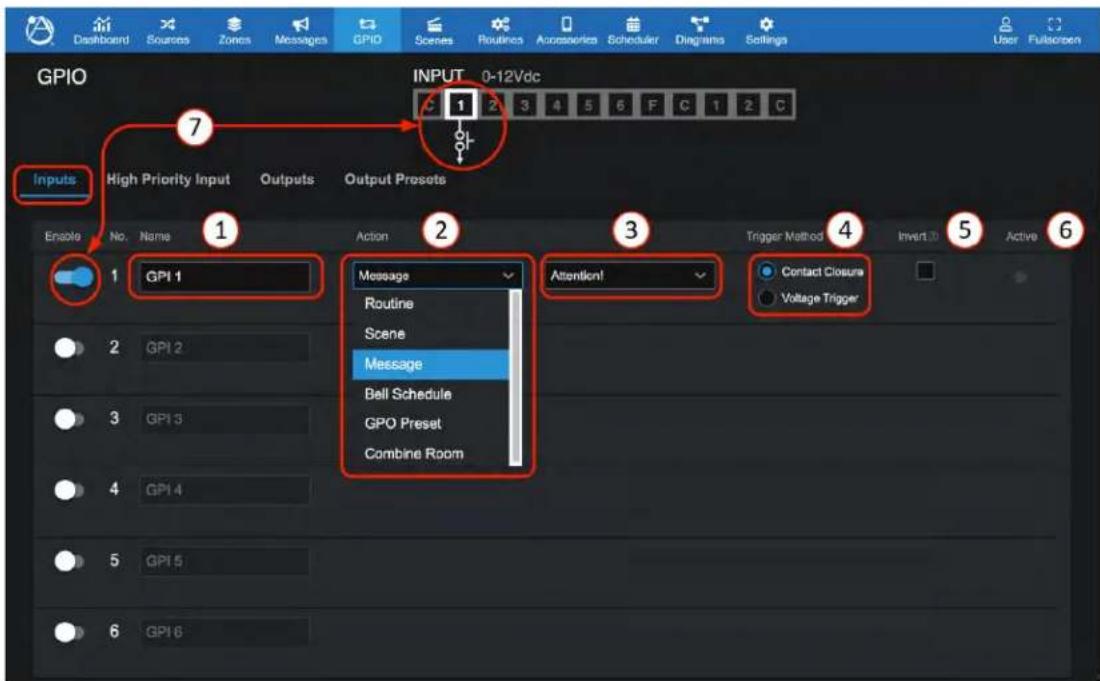Switch to the Inputs tab
The image size is (1100, 681).
[54, 180]
